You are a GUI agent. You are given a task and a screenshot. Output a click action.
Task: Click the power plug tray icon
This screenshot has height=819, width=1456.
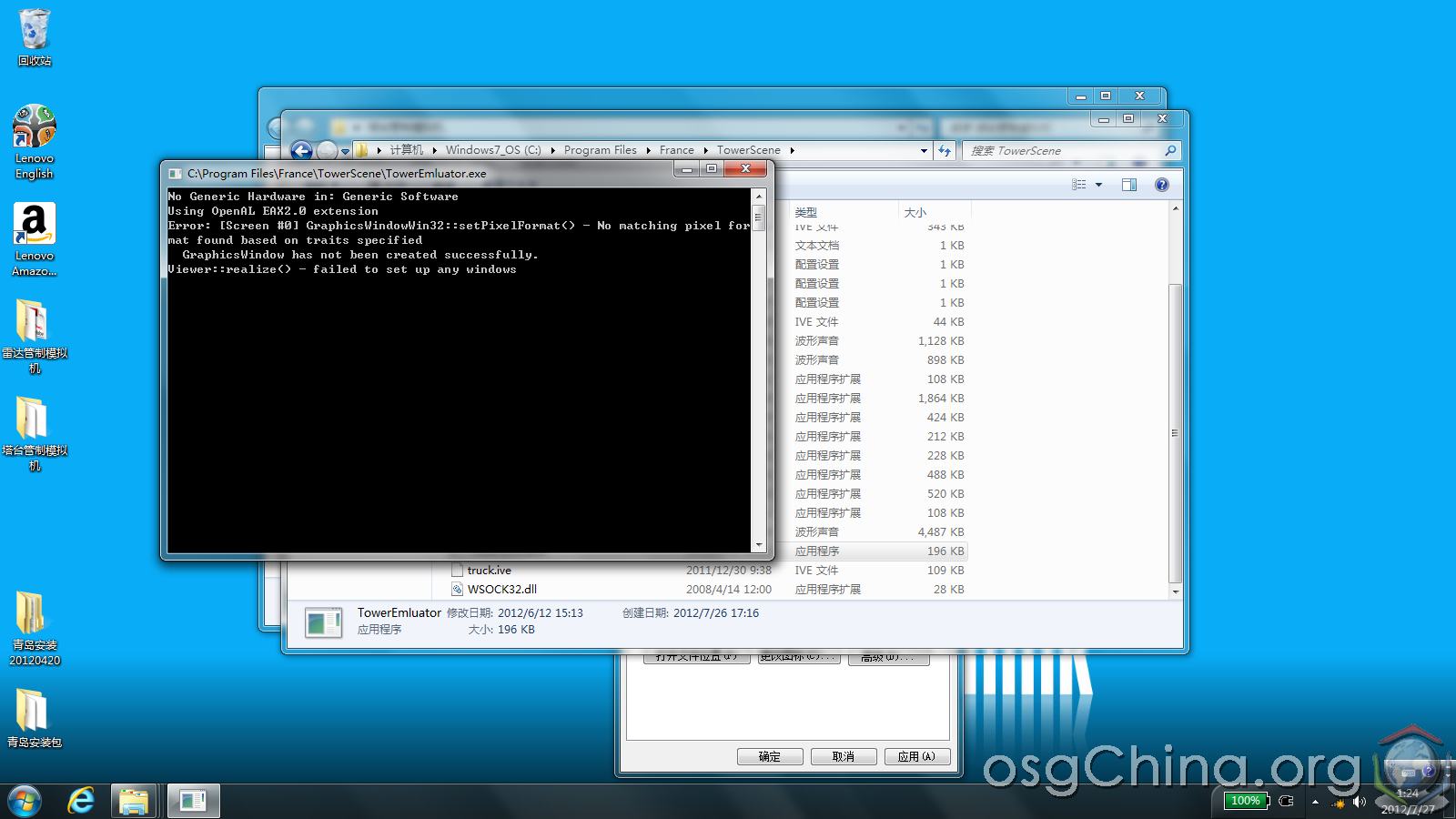1286,801
